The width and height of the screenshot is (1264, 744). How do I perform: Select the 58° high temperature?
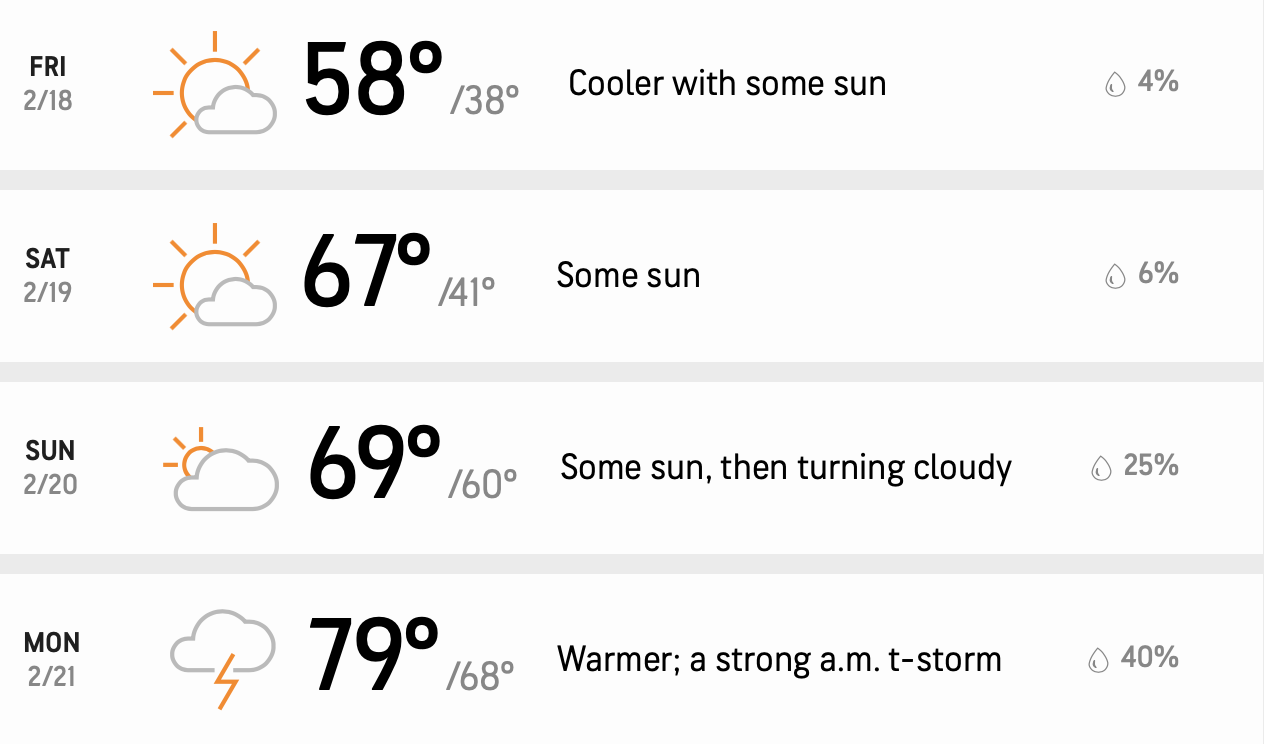pos(373,78)
